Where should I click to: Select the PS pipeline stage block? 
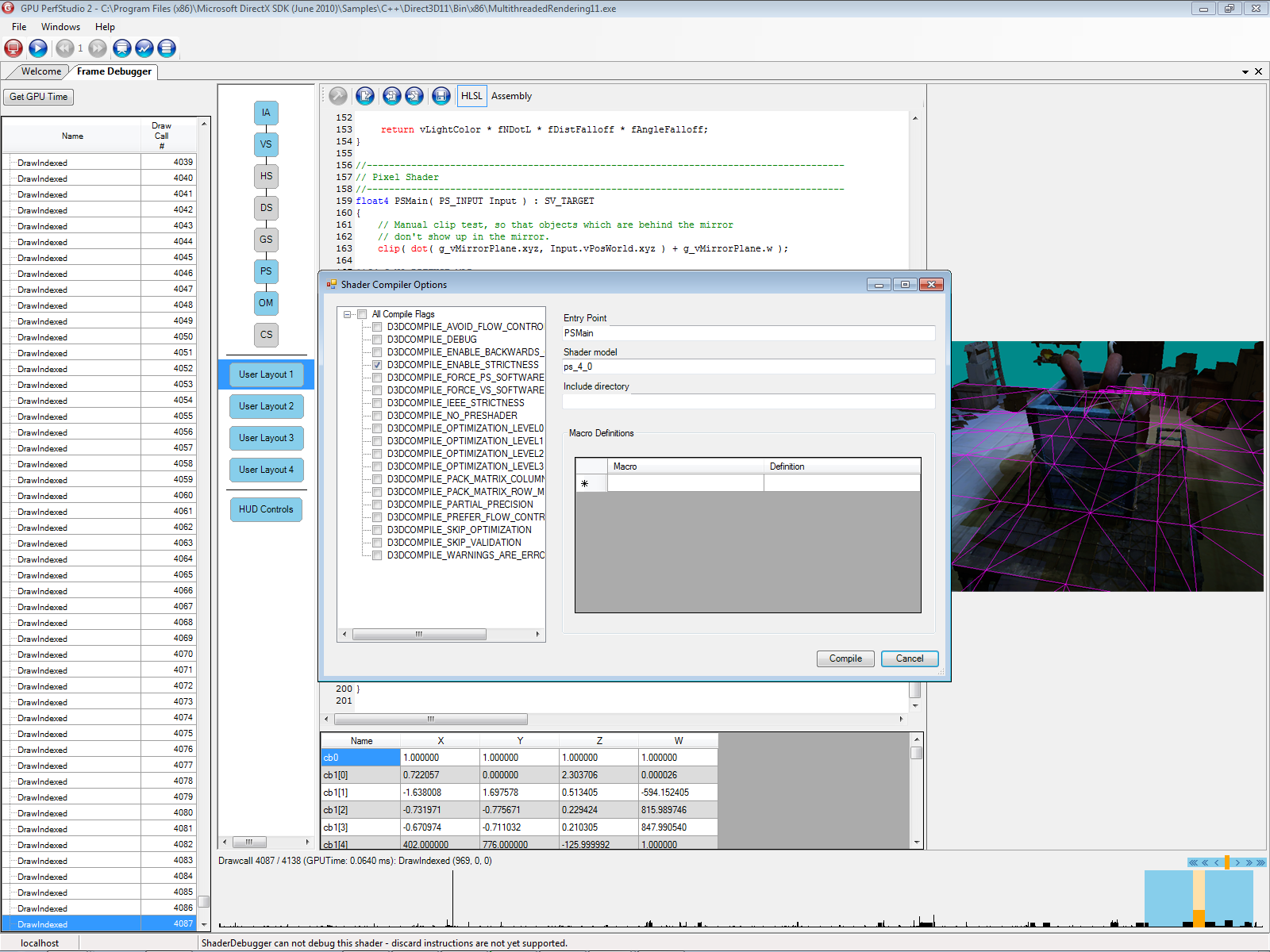pyautogui.click(x=266, y=271)
